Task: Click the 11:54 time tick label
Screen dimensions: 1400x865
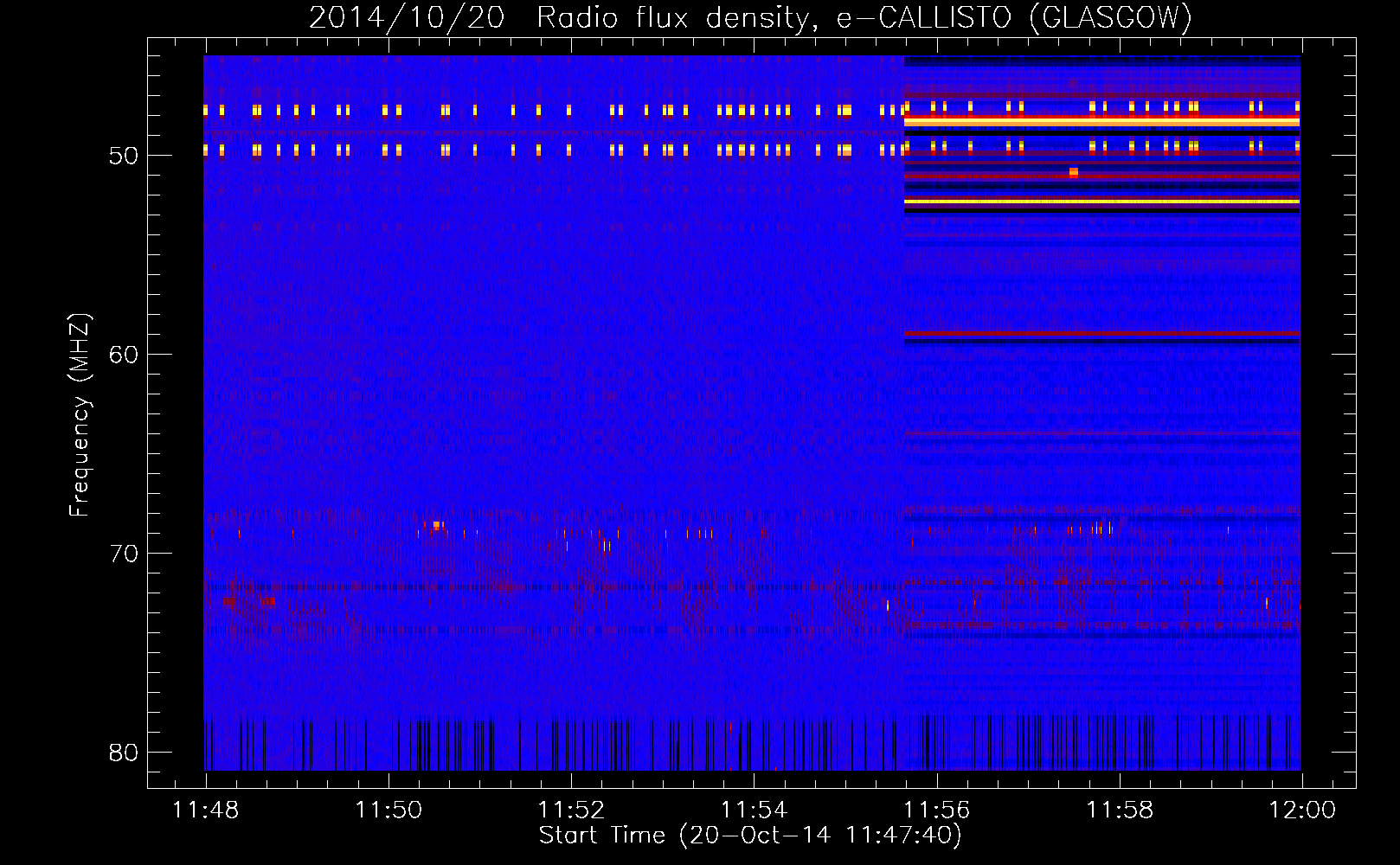Action: pos(755,811)
